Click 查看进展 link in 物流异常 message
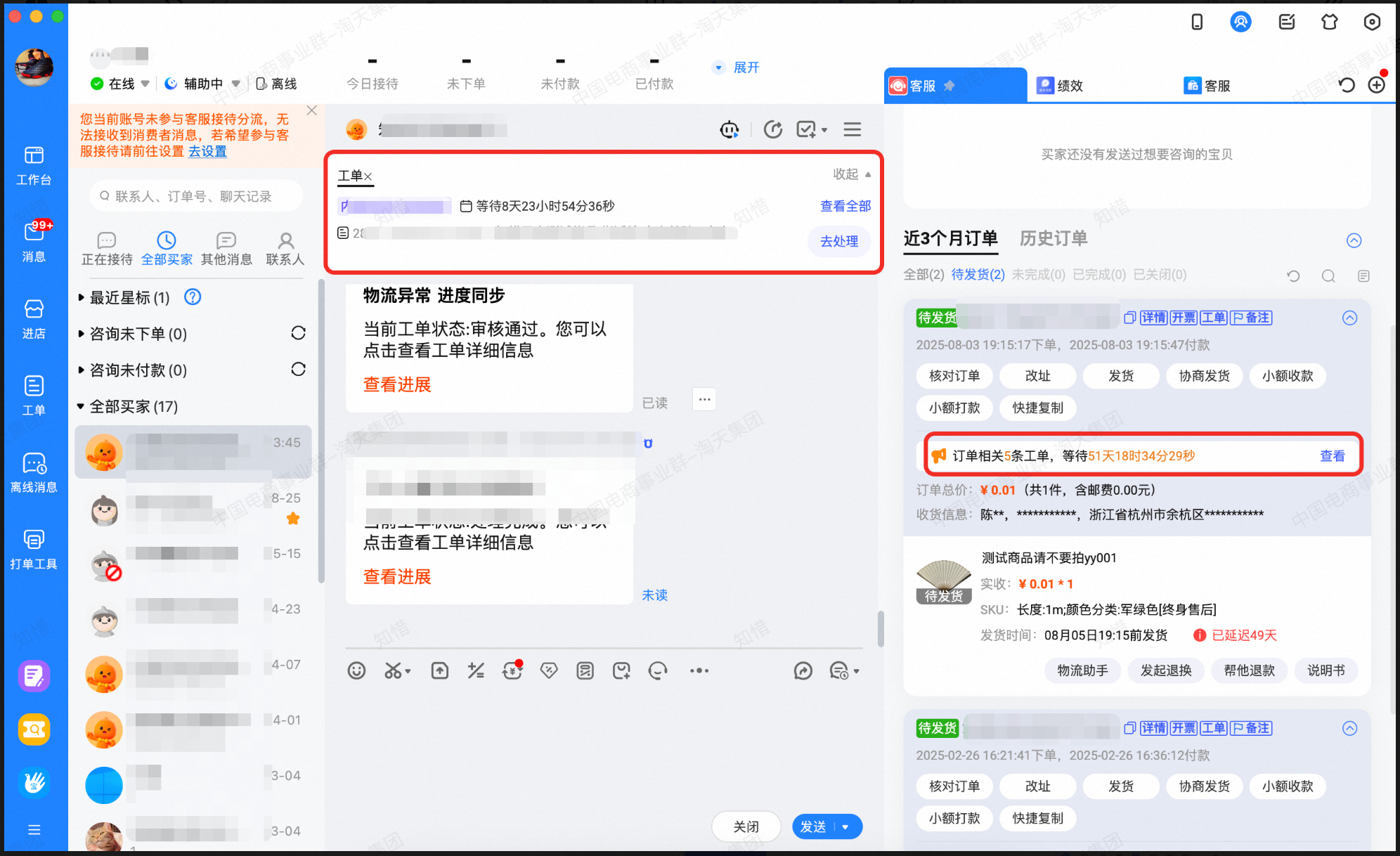This screenshot has height=856, width=1400. pyautogui.click(x=397, y=384)
